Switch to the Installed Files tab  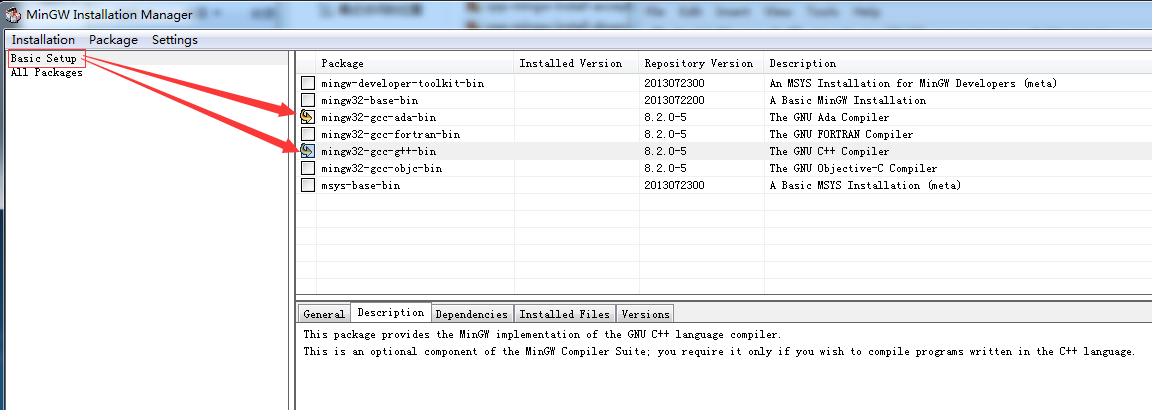pos(564,314)
